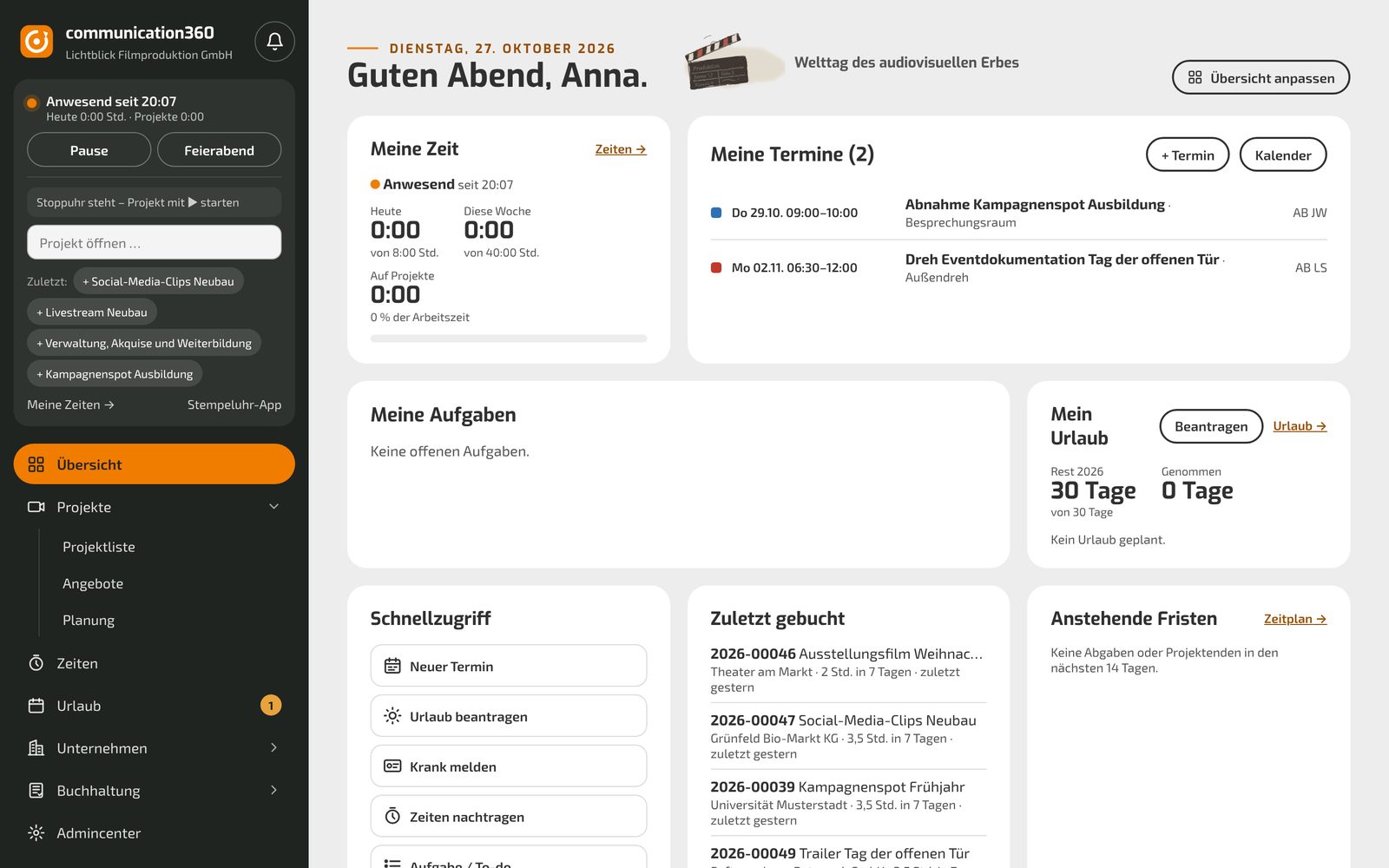The width and height of the screenshot is (1389, 868).
Task: Click the working-time progress bar
Action: pyautogui.click(x=509, y=339)
